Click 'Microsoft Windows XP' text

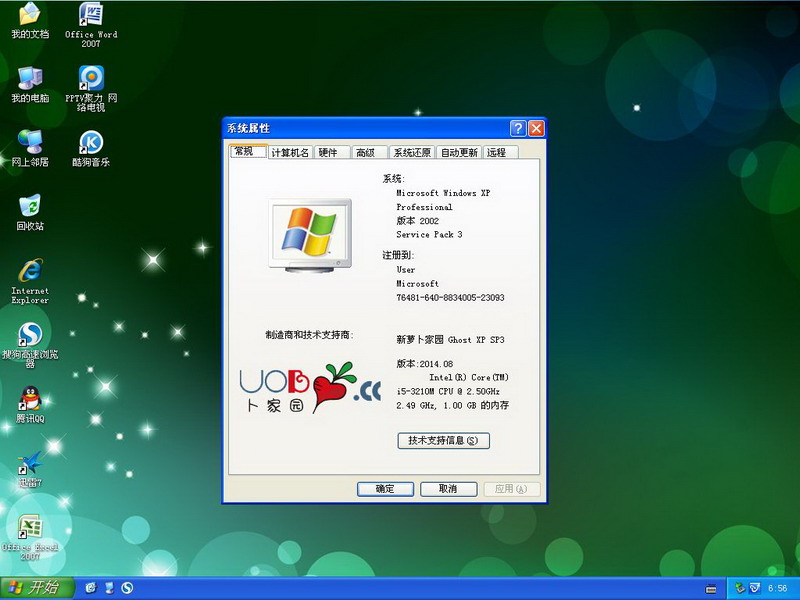443,193
